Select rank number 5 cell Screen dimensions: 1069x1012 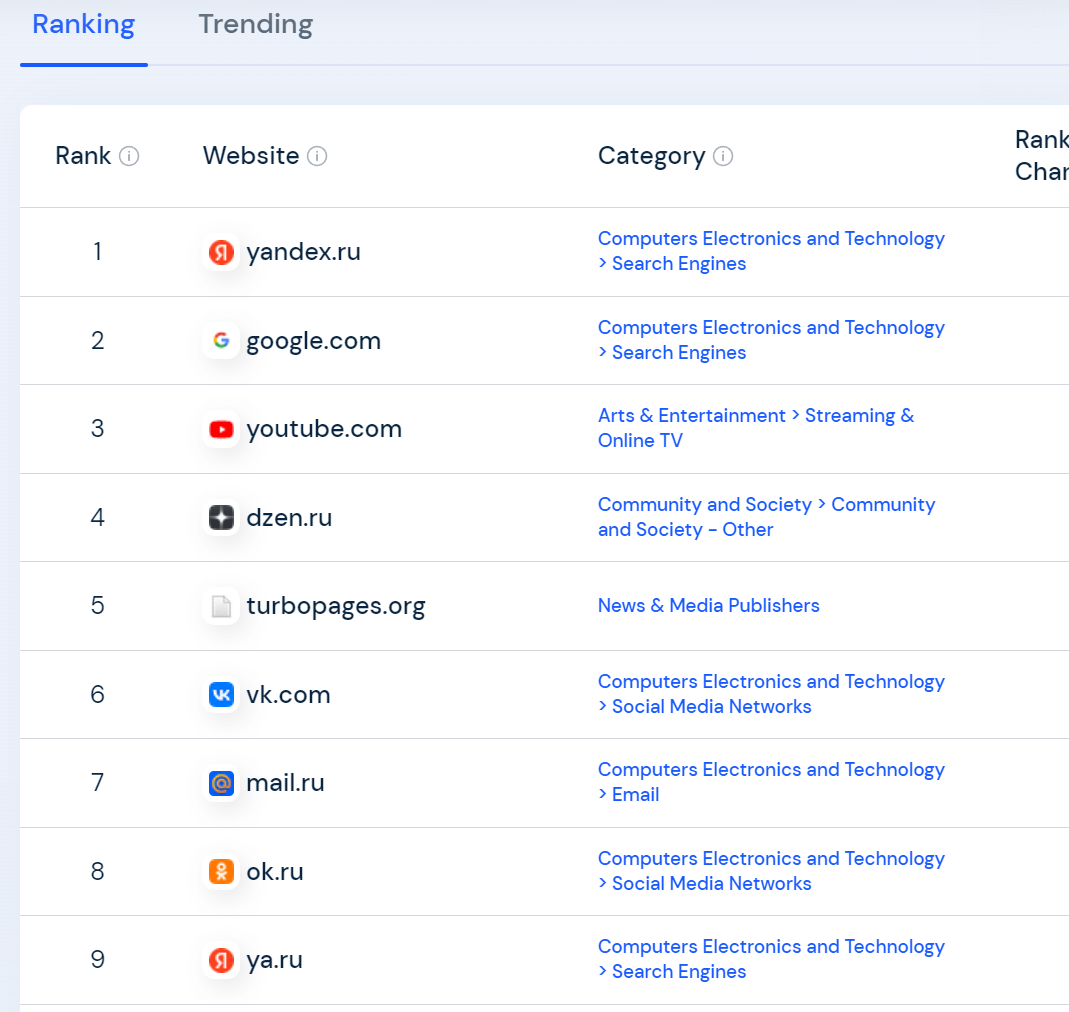click(x=97, y=606)
